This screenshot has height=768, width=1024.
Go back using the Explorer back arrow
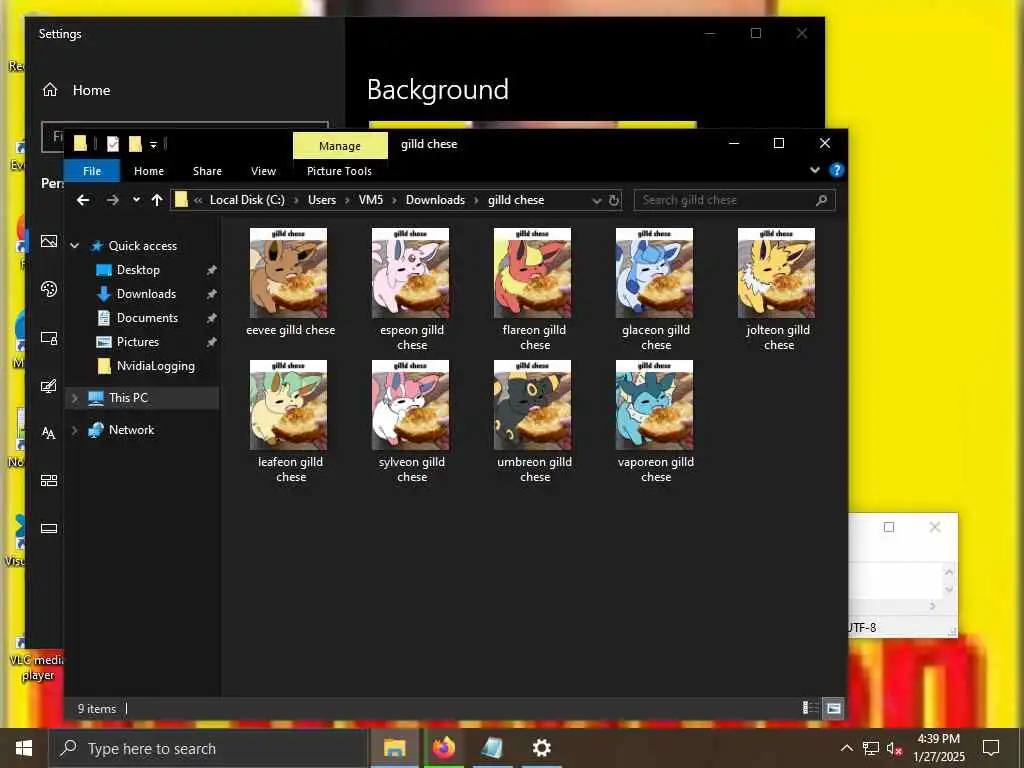[x=82, y=200]
